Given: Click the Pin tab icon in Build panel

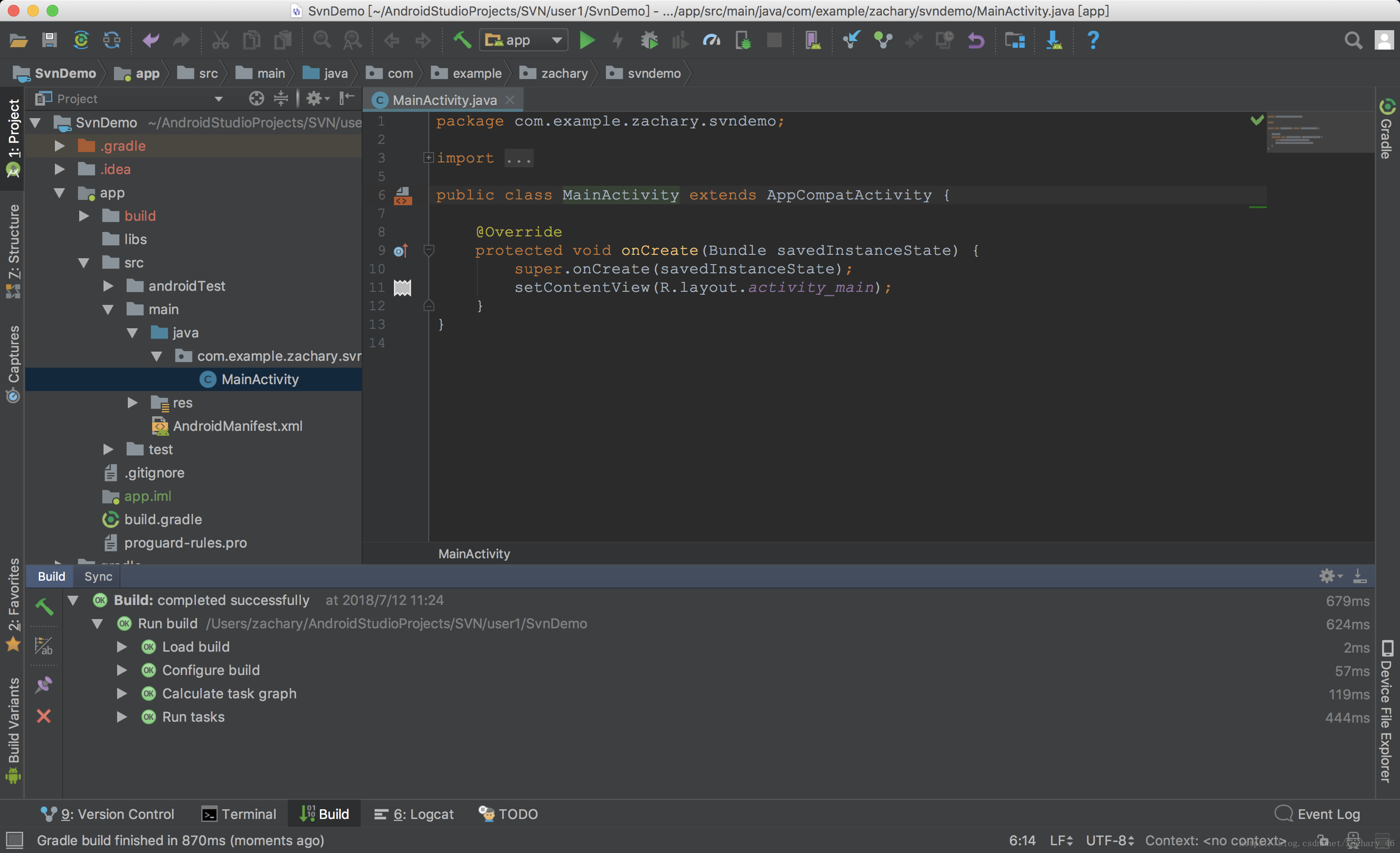Looking at the screenshot, I should (x=44, y=684).
